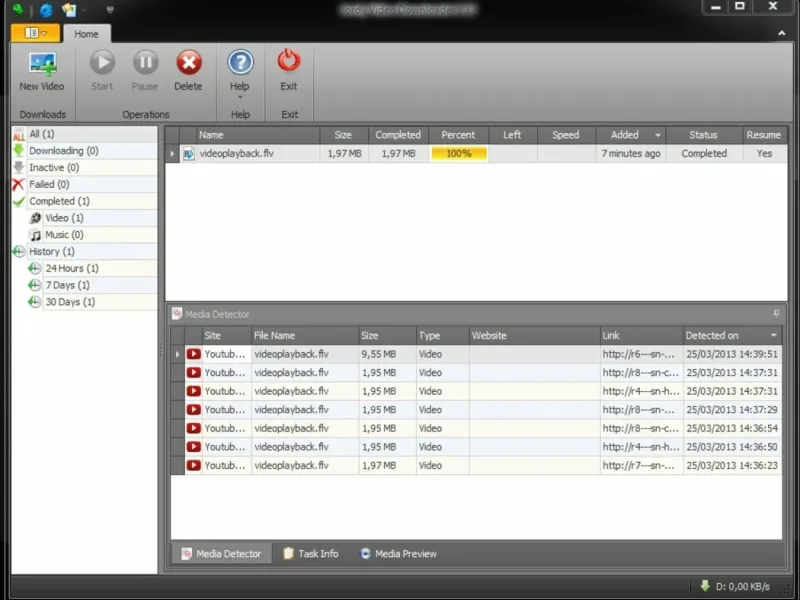800x600 pixels.
Task: Click the green title bar app icon
Action: coord(18,9)
